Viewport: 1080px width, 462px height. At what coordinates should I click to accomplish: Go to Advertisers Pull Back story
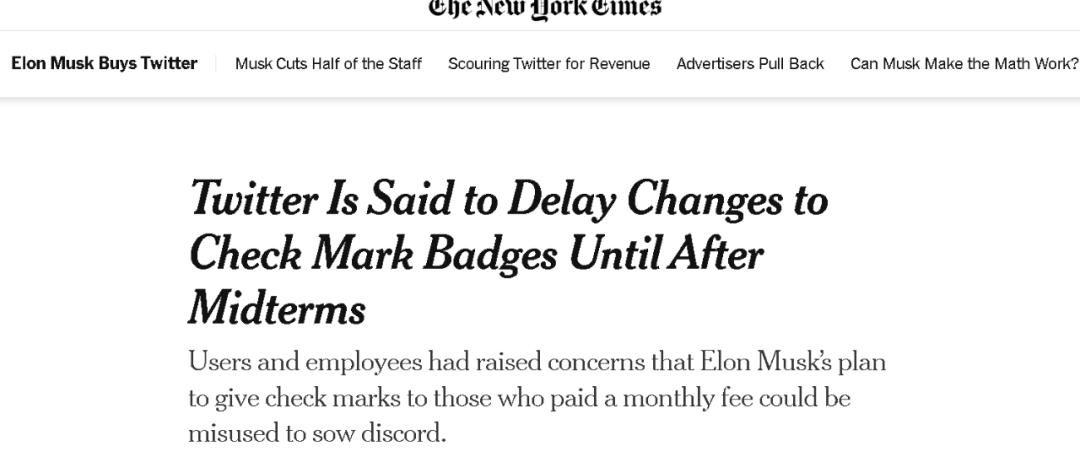(750, 64)
